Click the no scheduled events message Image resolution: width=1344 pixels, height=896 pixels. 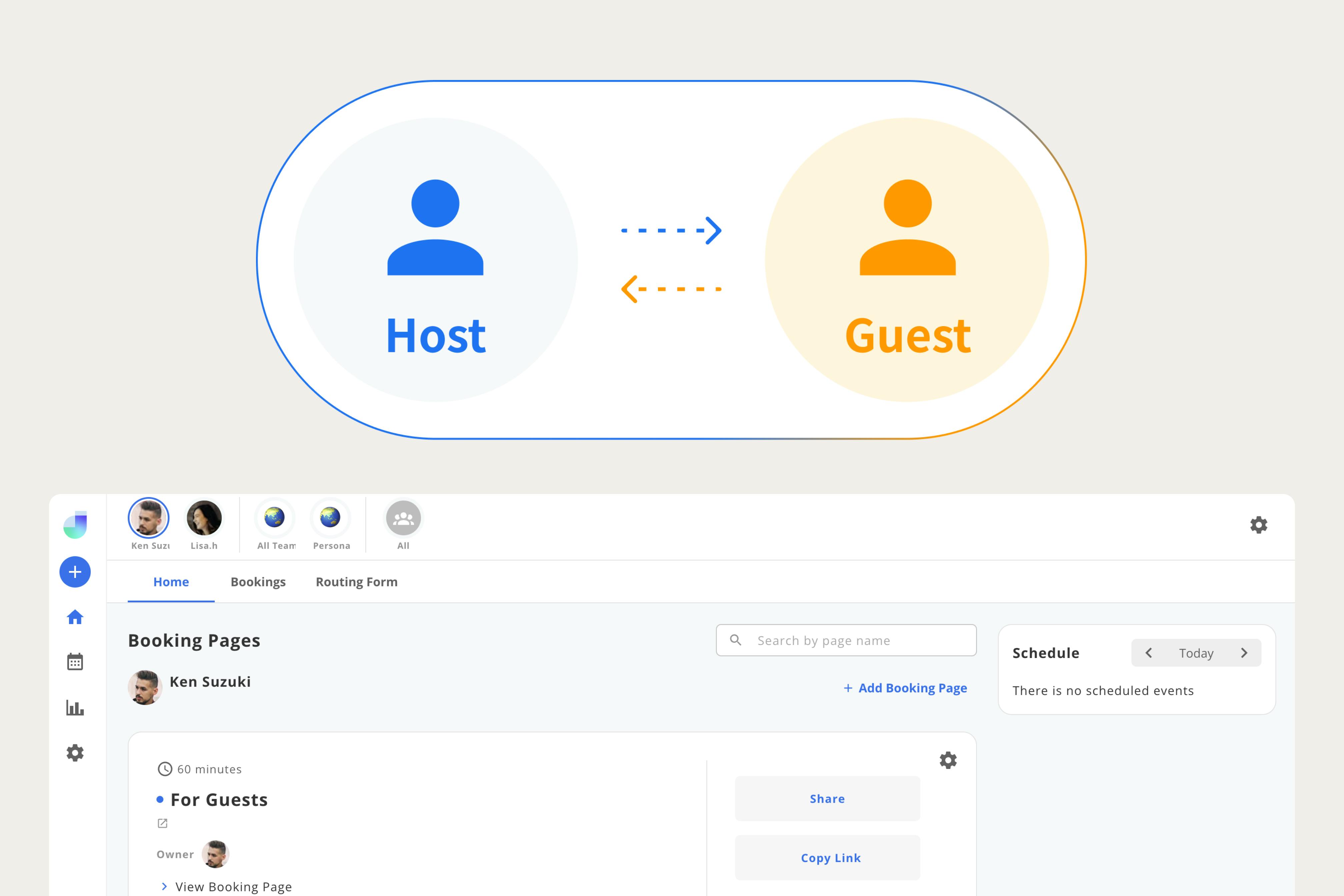[x=1103, y=690]
